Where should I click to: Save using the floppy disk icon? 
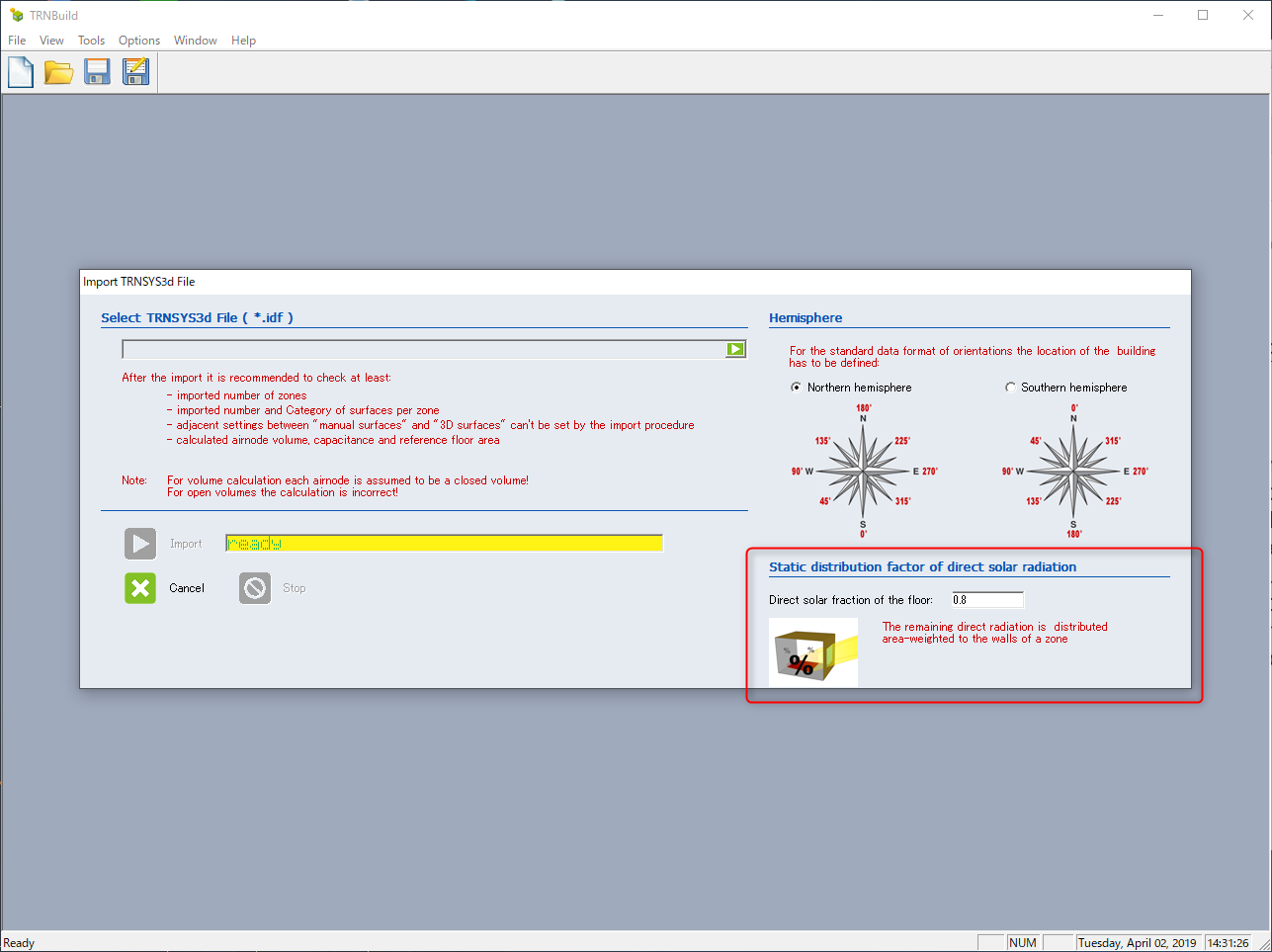[97, 72]
